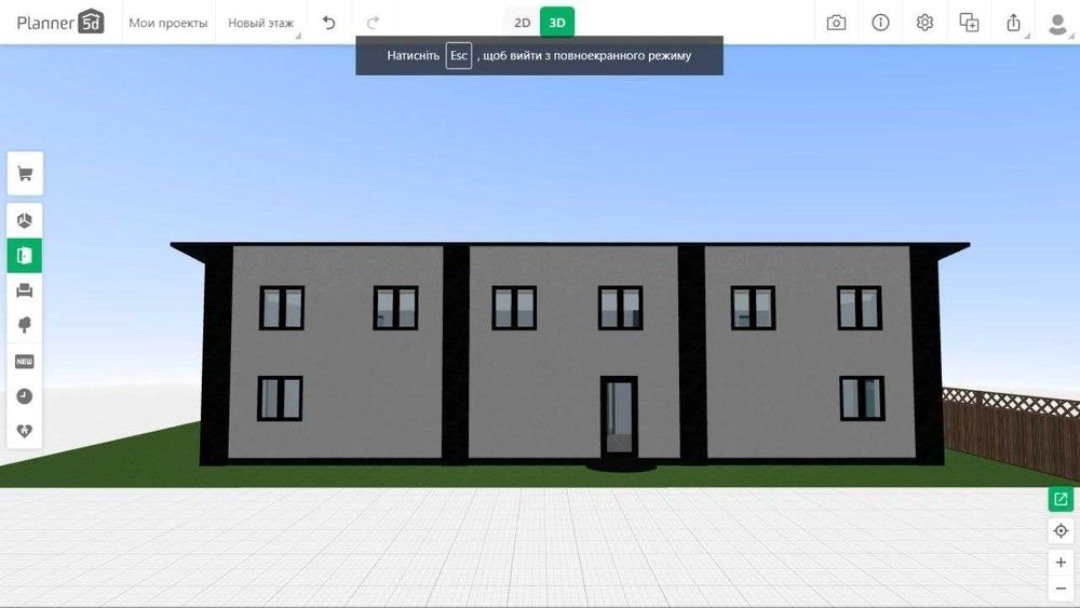Show the NEW items catalog
This screenshot has width=1080, height=608.
point(25,361)
